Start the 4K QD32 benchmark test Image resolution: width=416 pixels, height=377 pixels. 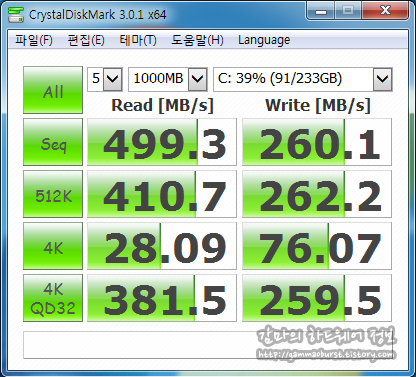pos(53,298)
